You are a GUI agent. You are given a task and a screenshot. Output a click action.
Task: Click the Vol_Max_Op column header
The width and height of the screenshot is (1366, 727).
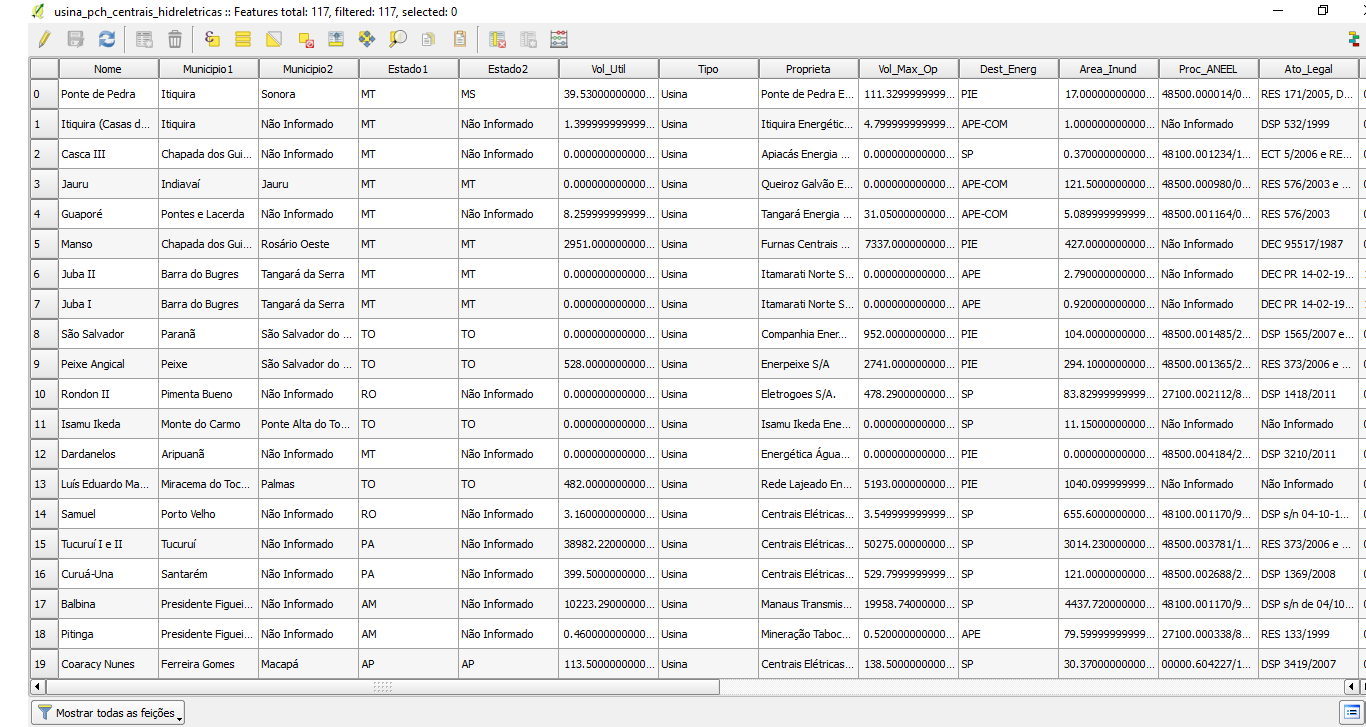tap(908, 69)
